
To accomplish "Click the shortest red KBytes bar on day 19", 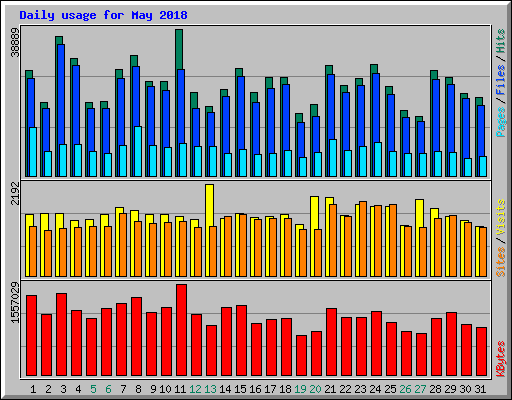I will [x=301, y=356].
